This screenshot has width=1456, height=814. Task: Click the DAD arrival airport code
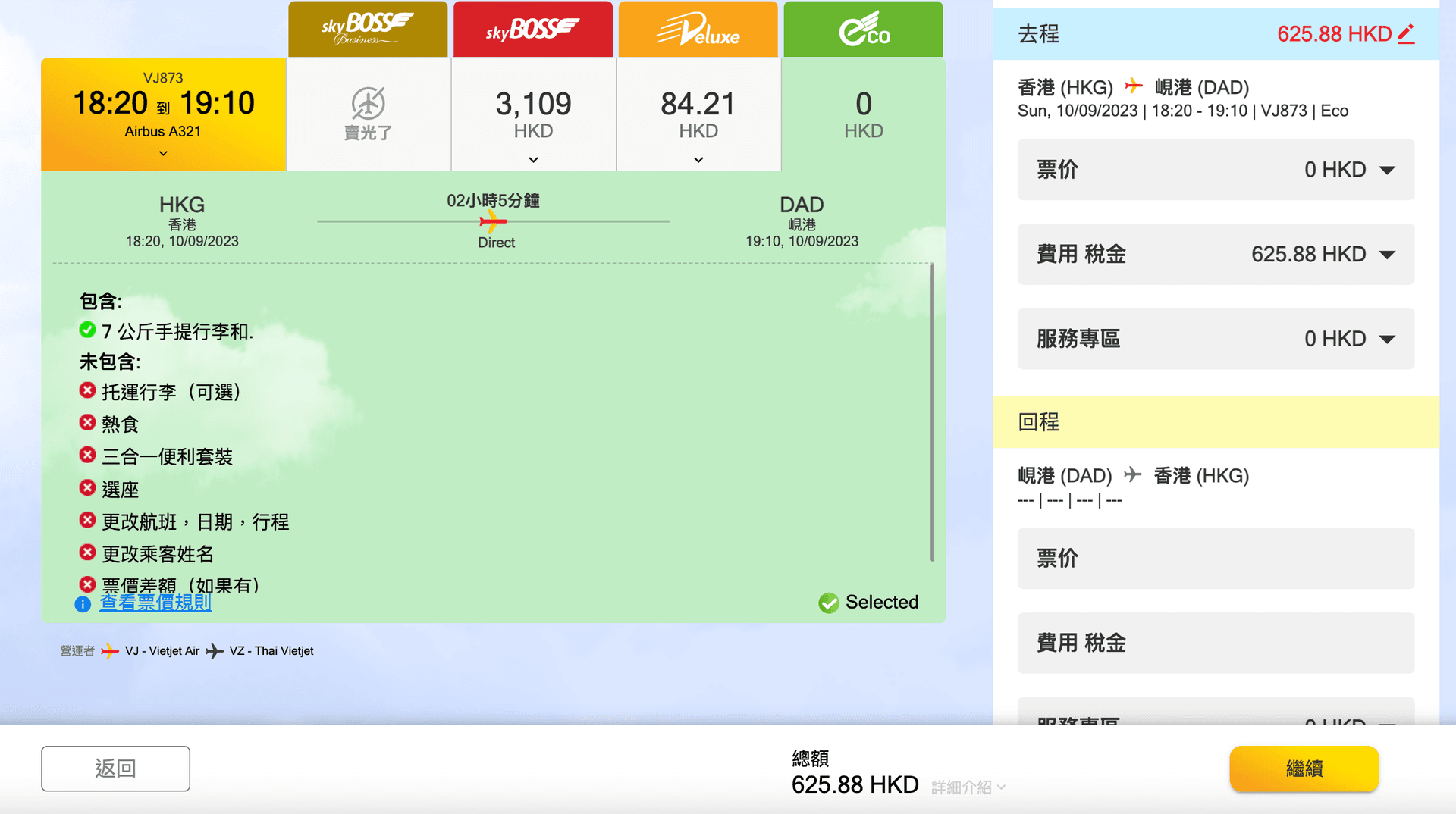pyautogui.click(x=802, y=205)
